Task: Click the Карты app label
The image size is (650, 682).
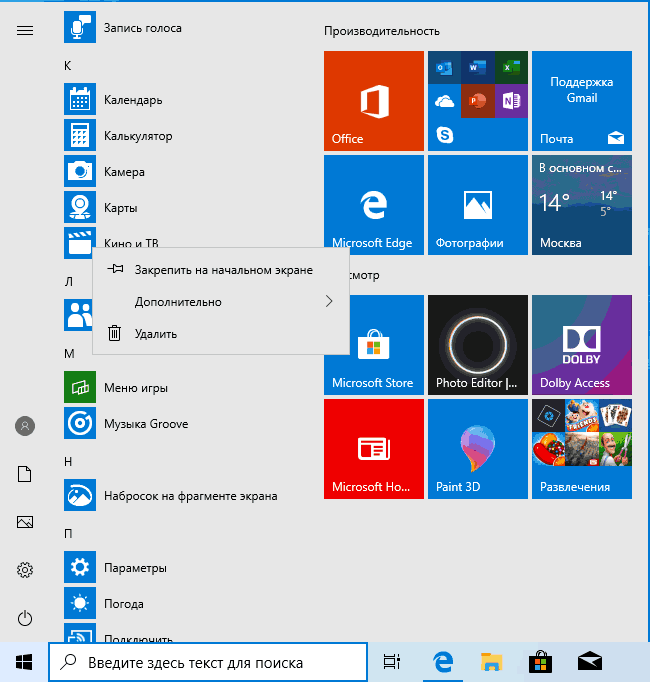Action: (x=121, y=208)
